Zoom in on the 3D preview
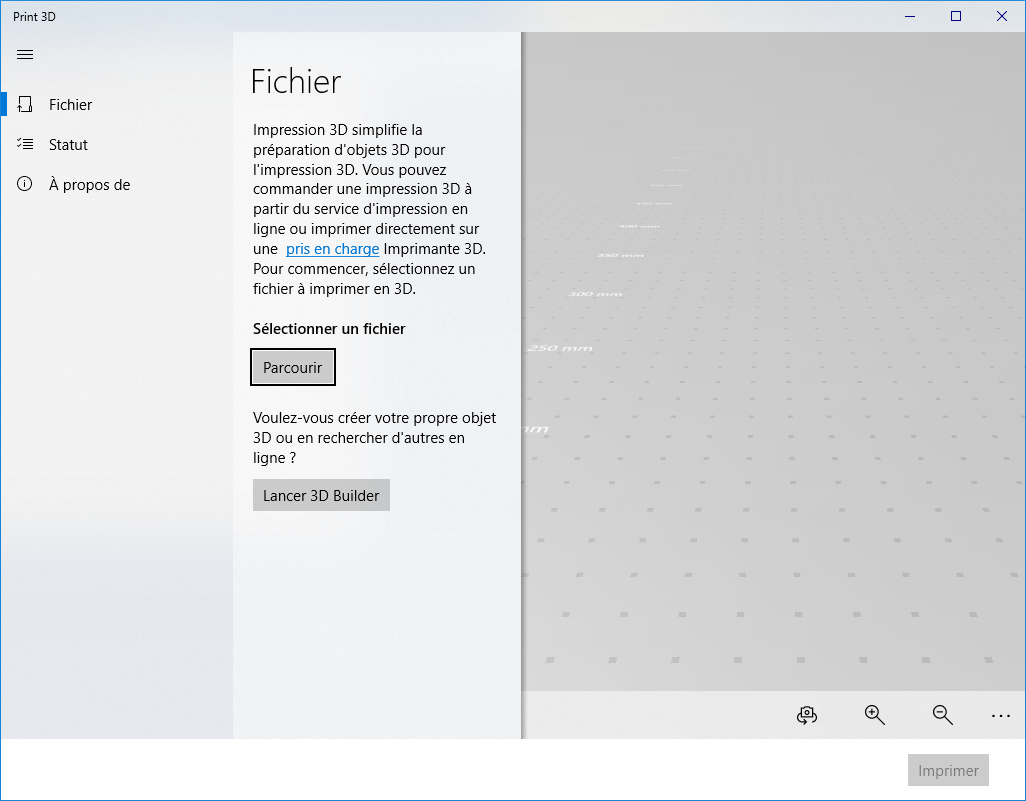The height and width of the screenshot is (801, 1026). pyautogui.click(x=874, y=715)
